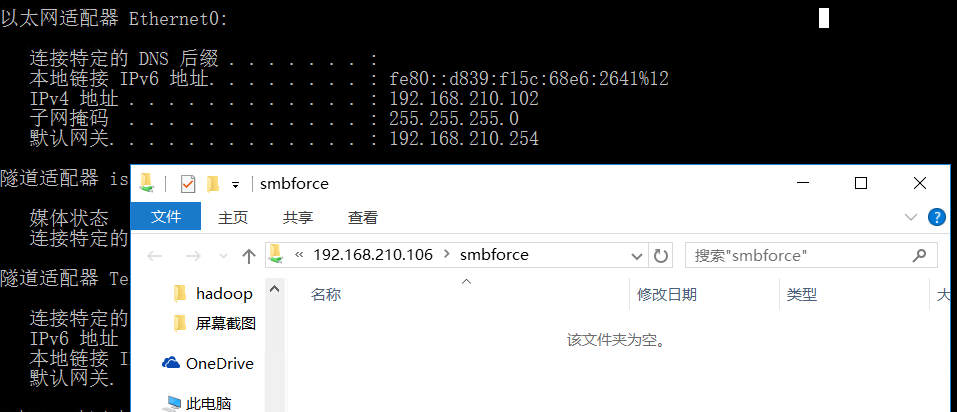Click the Properties quick access icon
The height and width of the screenshot is (412, 957).
(x=187, y=184)
